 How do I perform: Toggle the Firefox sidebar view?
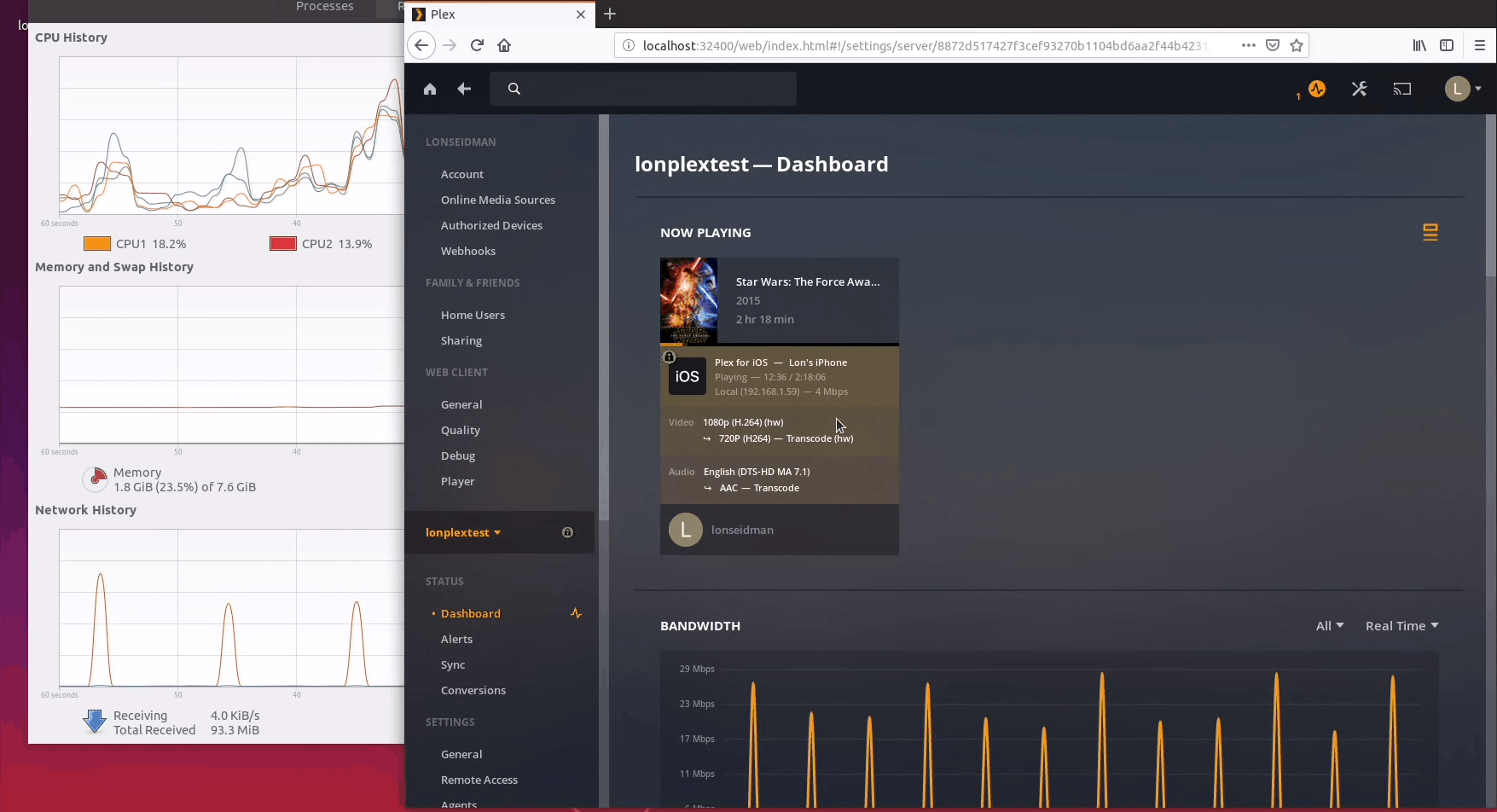[x=1447, y=45]
